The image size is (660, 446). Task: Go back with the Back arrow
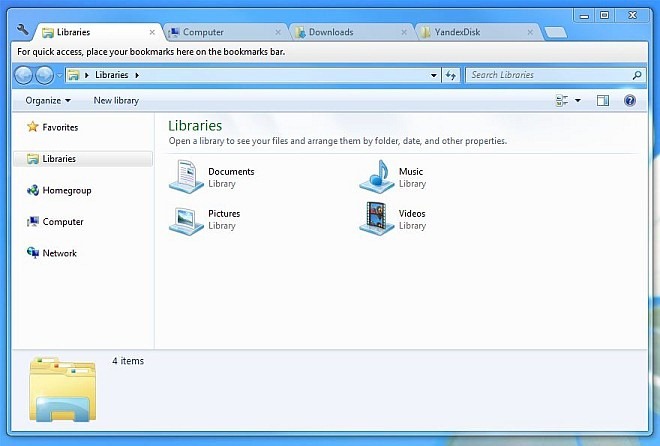[24, 75]
